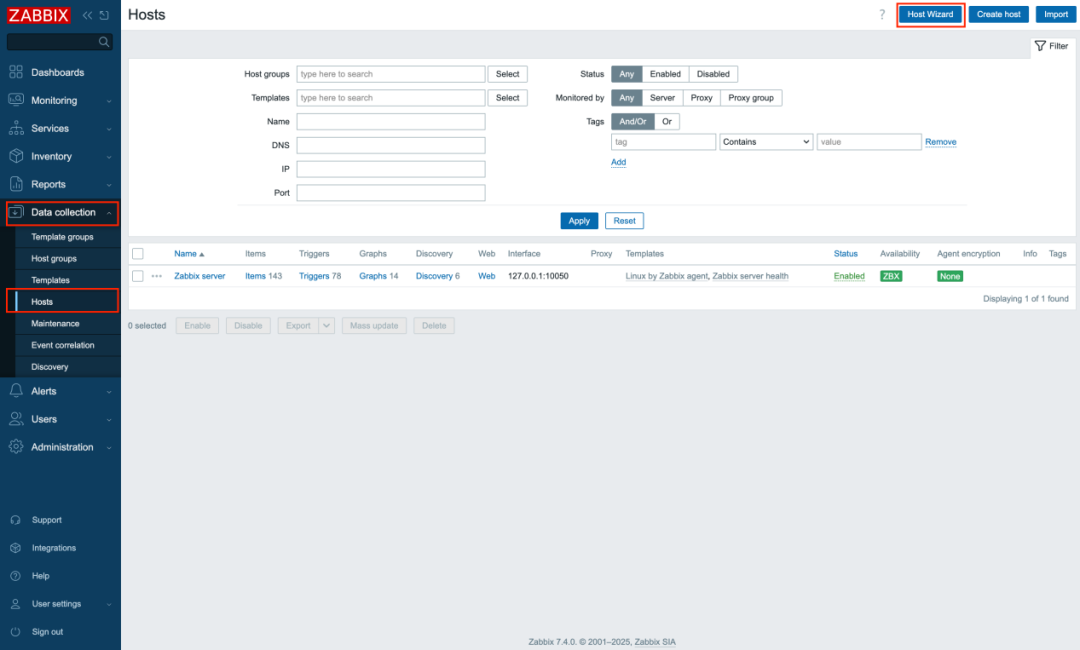Open the Export dropdown arrow
Screen dimensions: 1080x650
coord(326,326)
